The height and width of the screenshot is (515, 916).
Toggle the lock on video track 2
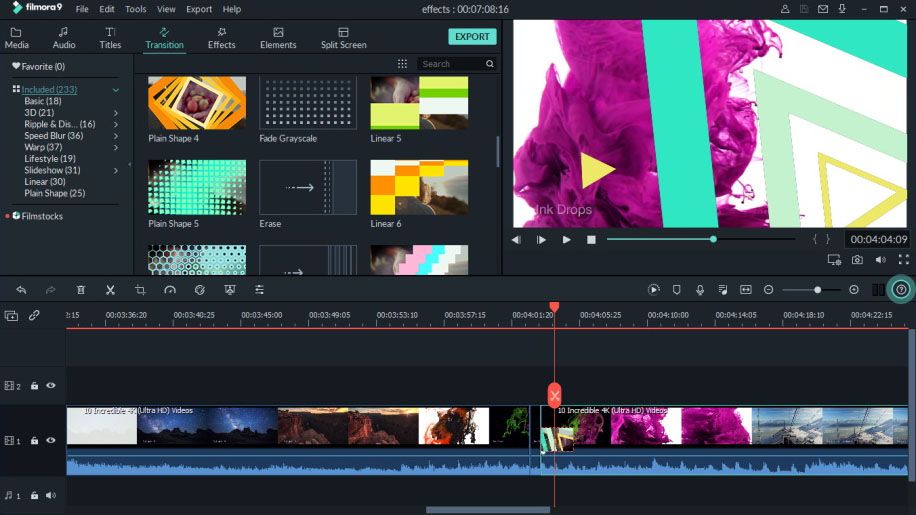34,386
